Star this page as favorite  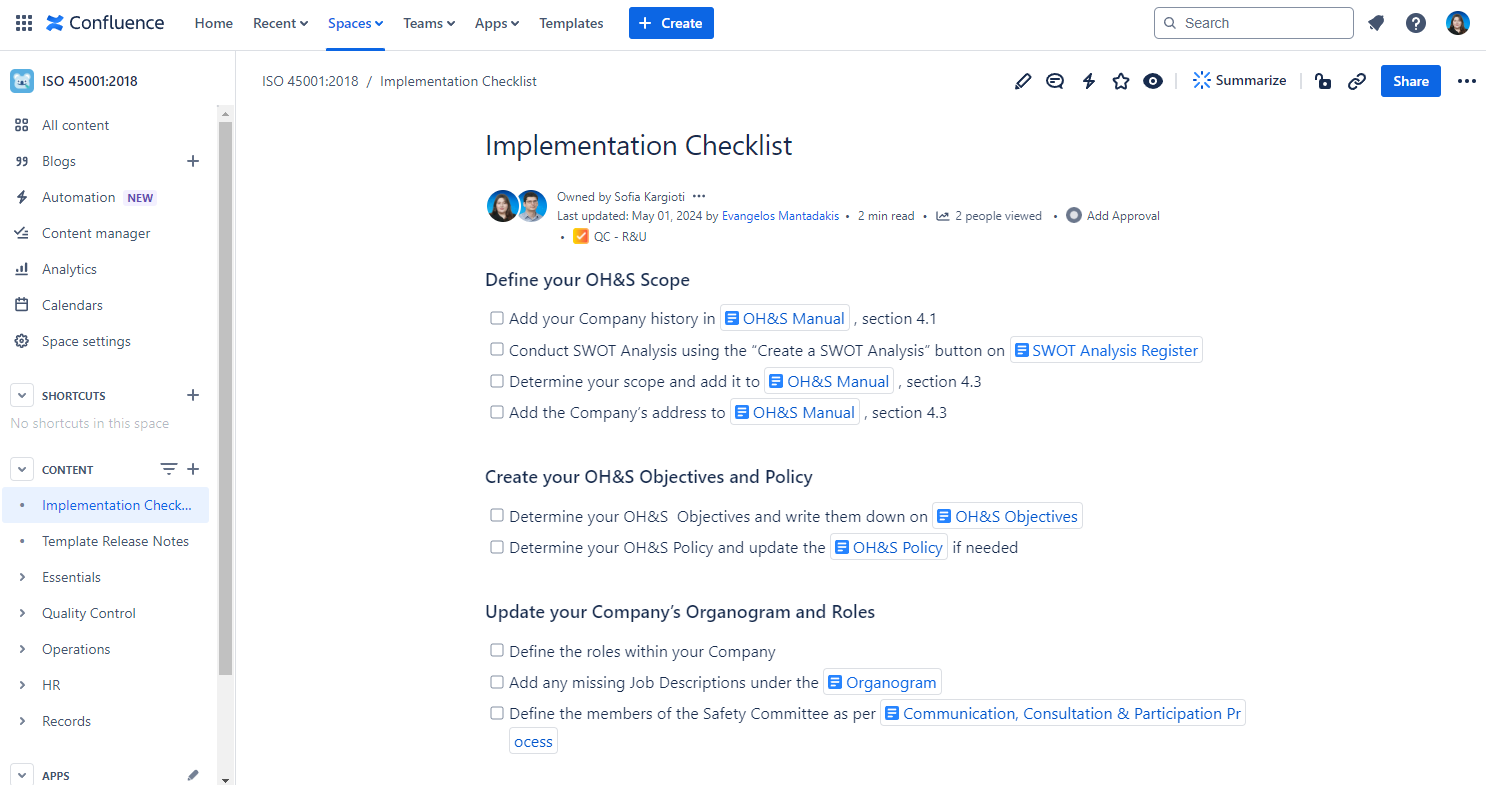[1121, 81]
